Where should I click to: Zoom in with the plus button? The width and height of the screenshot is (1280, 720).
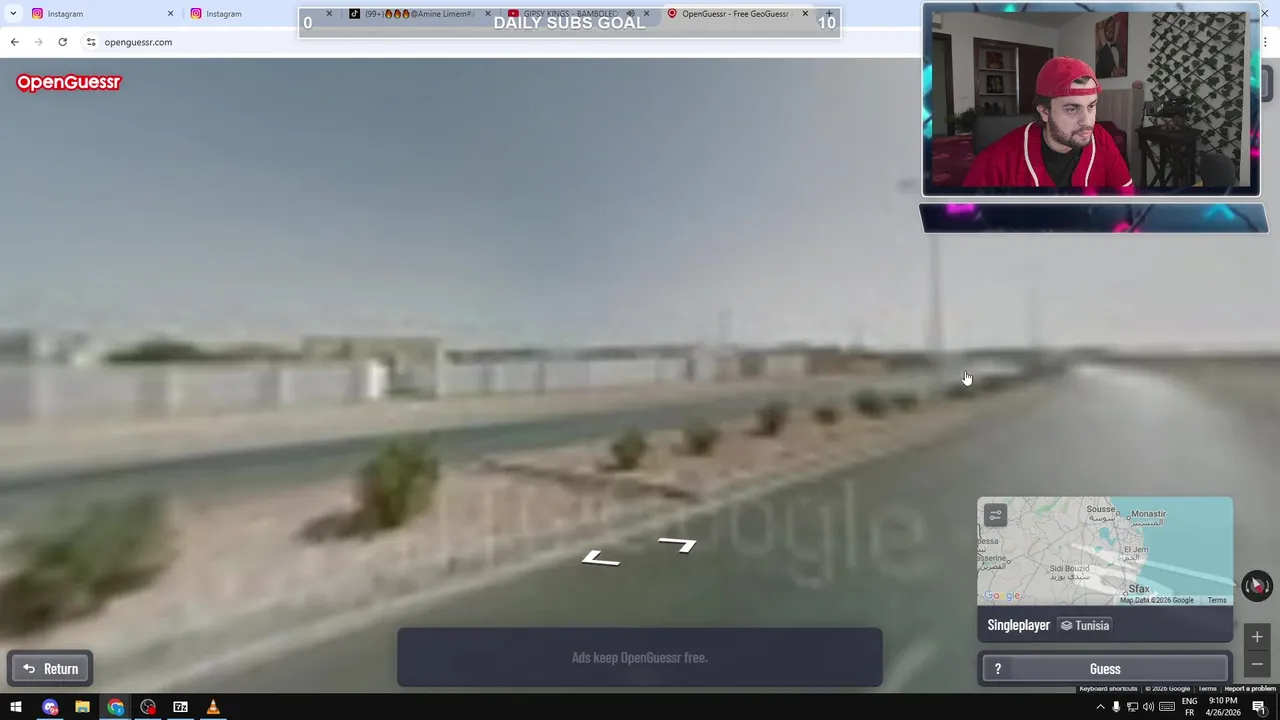[x=1257, y=637]
